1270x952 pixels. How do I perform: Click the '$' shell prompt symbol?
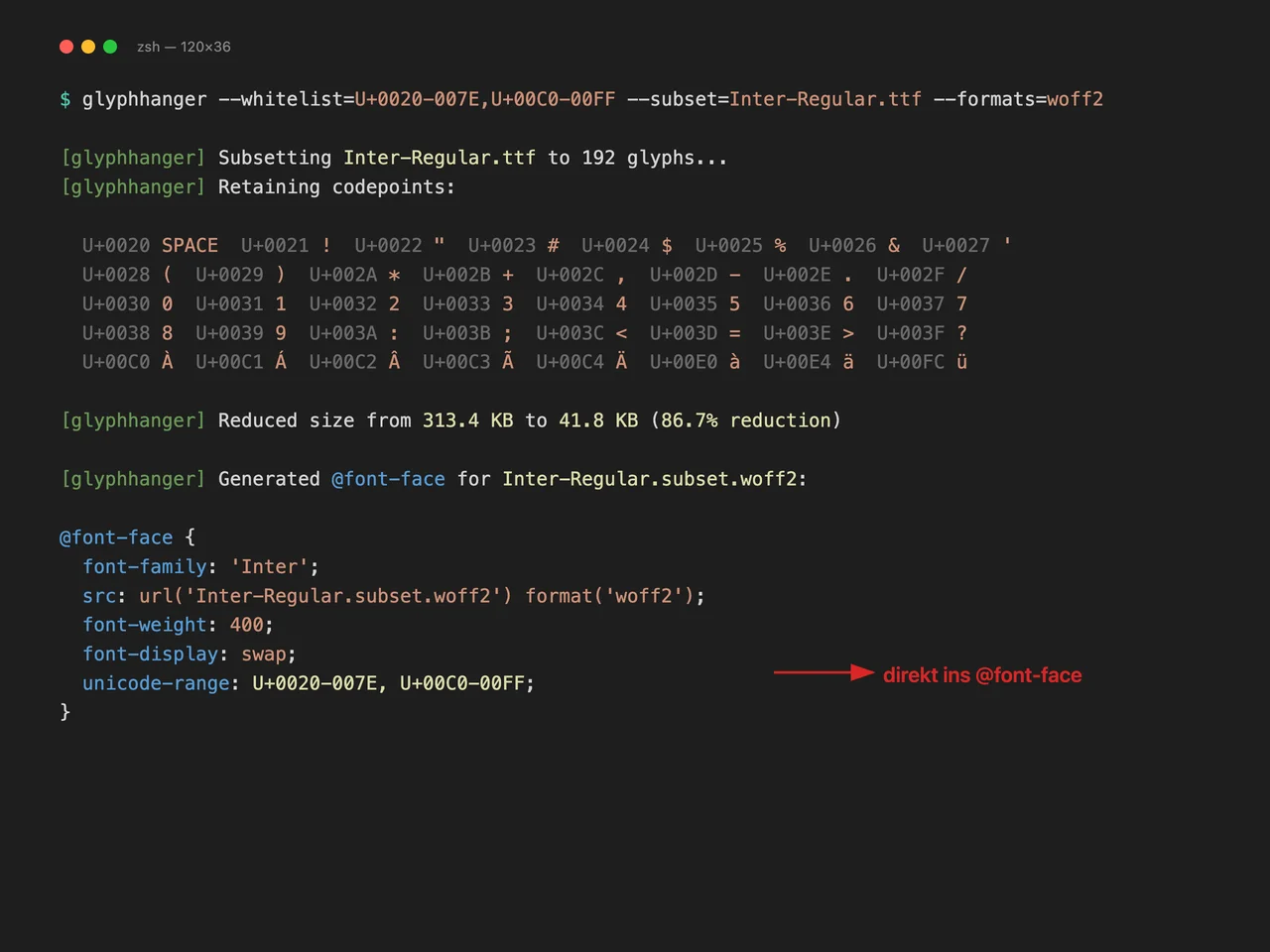65,99
